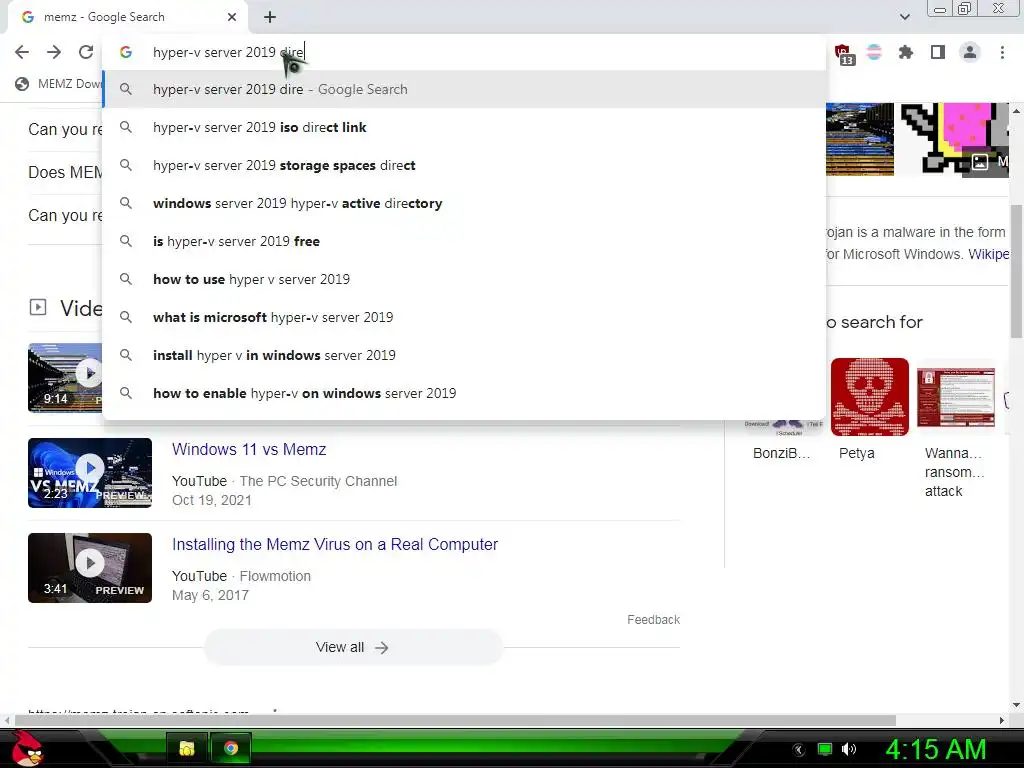Image resolution: width=1024 pixels, height=768 pixels.
Task: Select the memz - Google Search tab
Action: [x=127, y=17]
